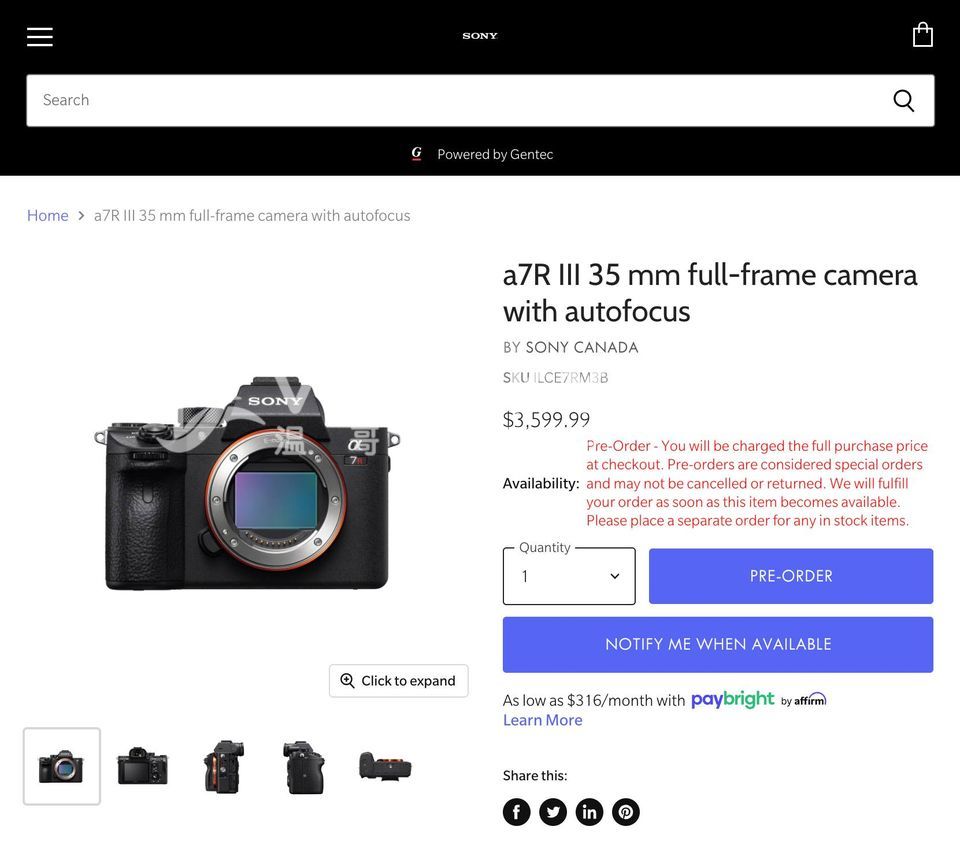Go to Home breadcrumb link
This screenshot has height=856, width=960.
tap(48, 215)
